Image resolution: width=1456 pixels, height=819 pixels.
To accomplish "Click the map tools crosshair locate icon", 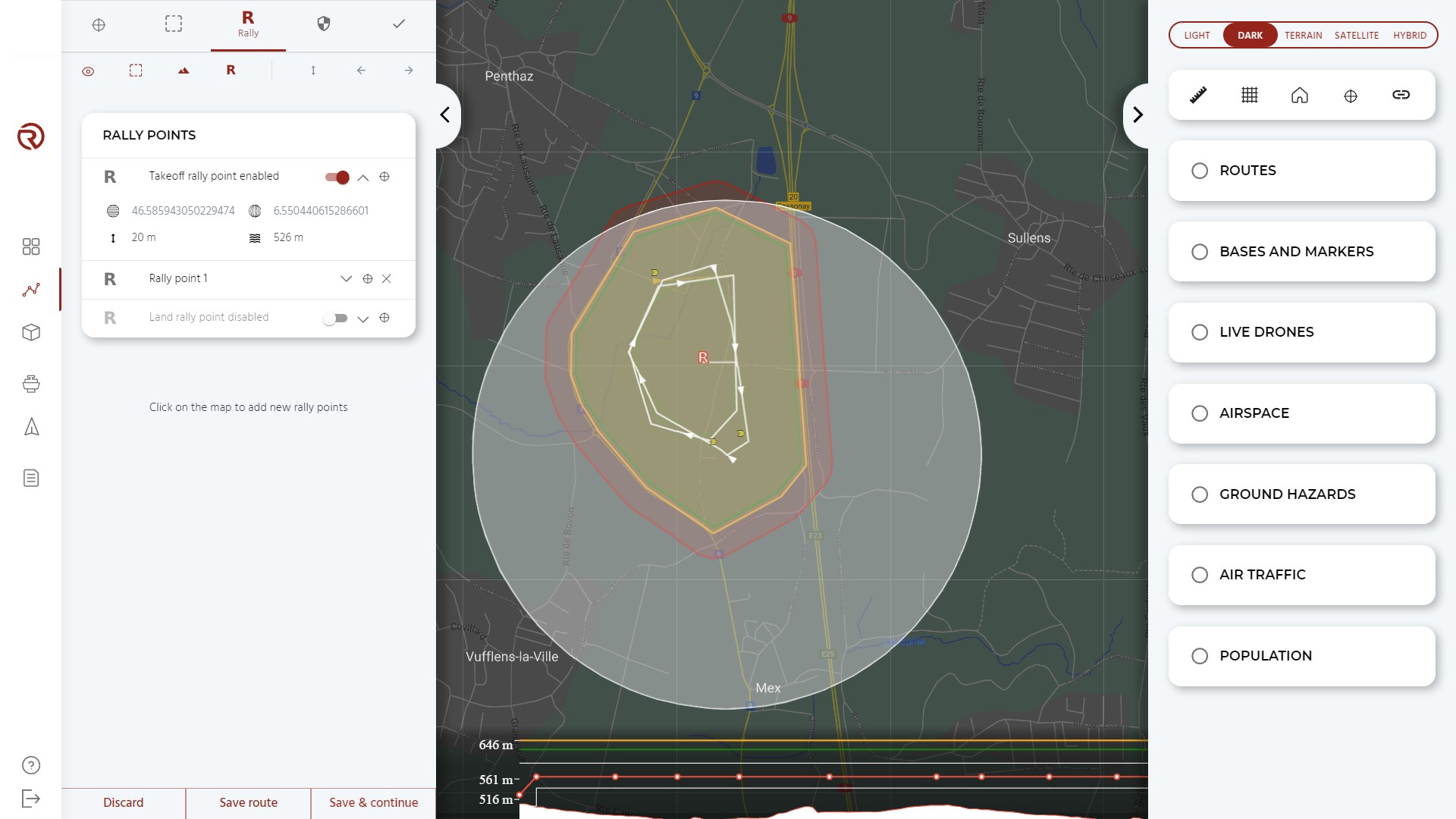I will [1351, 96].
